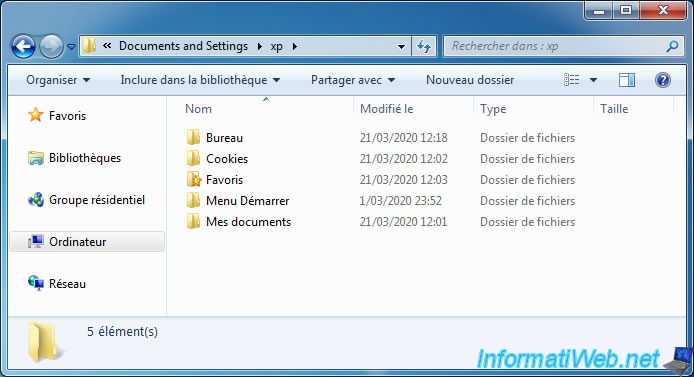The height and width of the screenshot is (377, 694).
Task: Select Bibliothèques in the navigation pane
Action: point(85,158)
